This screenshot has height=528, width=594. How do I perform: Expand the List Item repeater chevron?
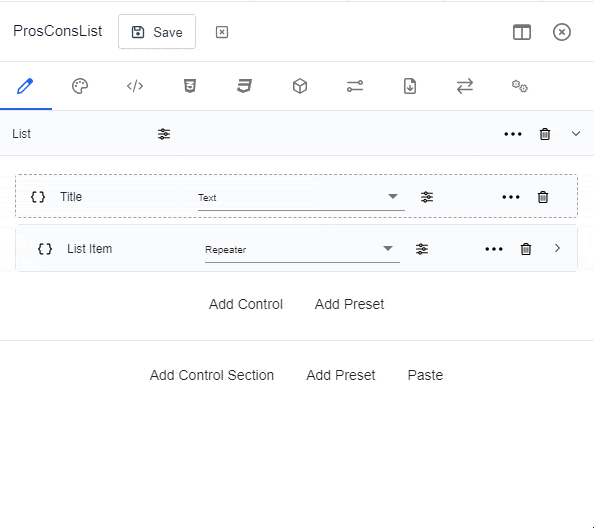tap(557, 248)
